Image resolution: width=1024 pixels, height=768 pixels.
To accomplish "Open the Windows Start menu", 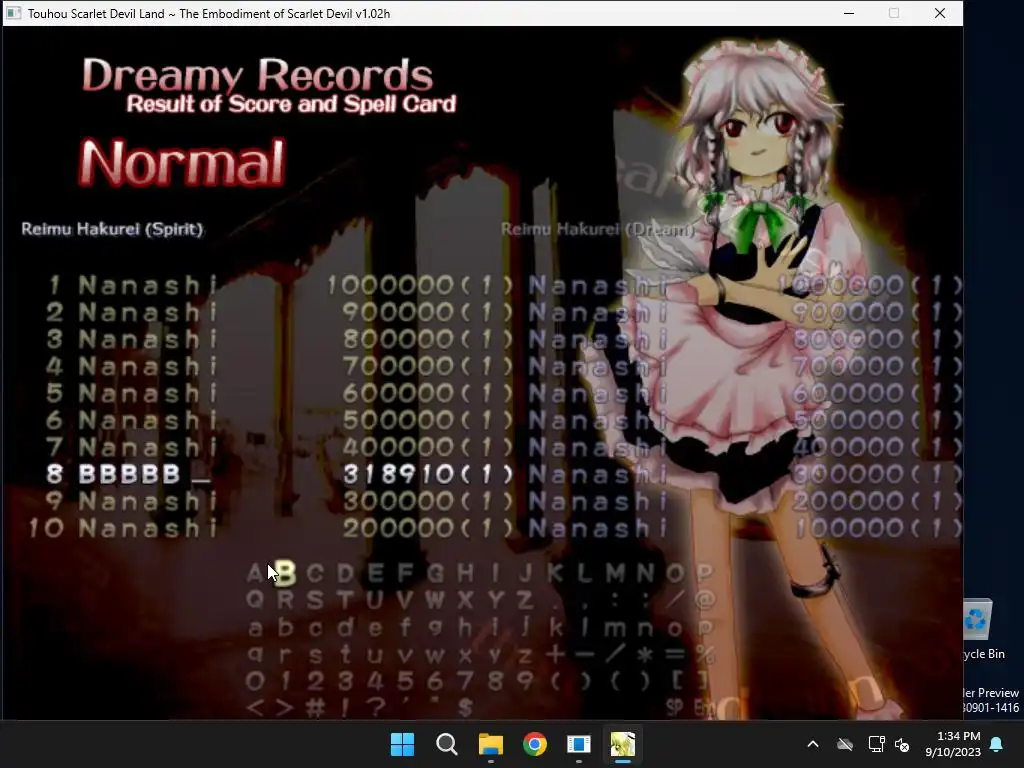I will 402,744.
